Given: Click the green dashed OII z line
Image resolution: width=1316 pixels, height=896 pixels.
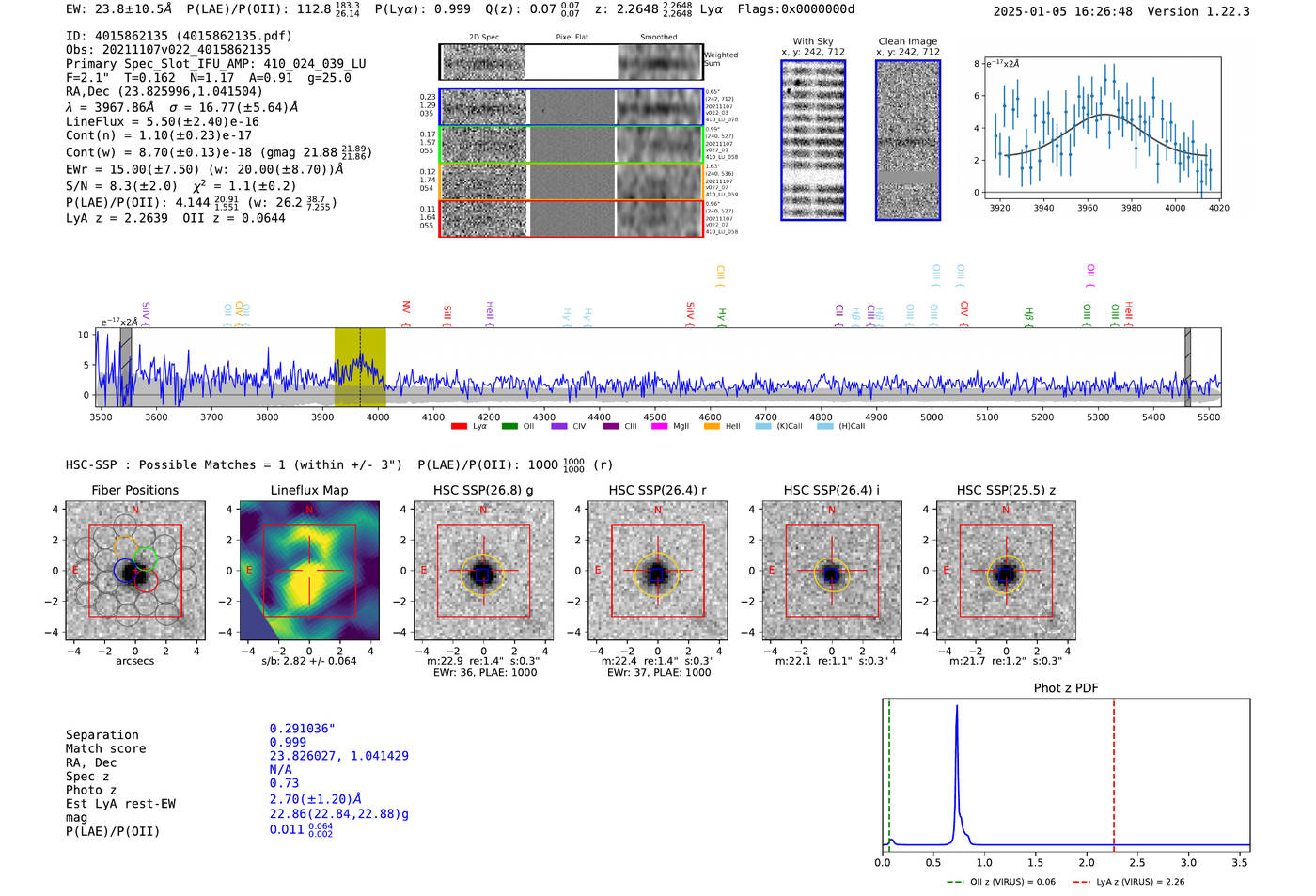Looking at the screenshot, I should 889,775.
